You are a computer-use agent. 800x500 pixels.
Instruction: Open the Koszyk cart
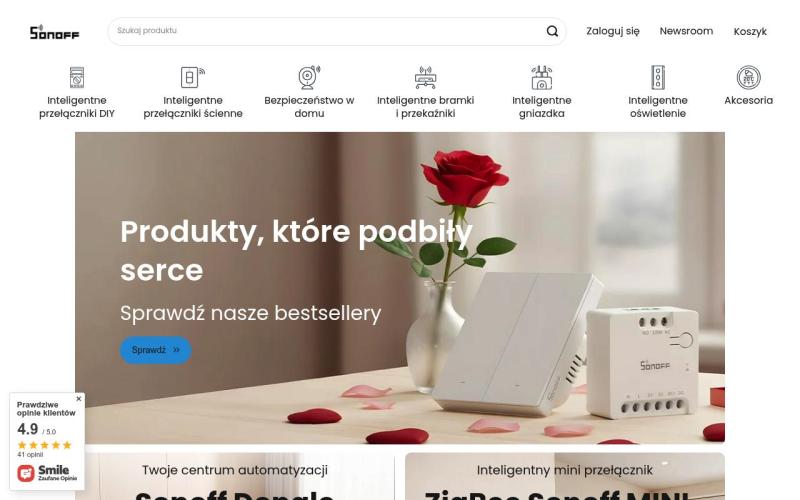[750, 32]
